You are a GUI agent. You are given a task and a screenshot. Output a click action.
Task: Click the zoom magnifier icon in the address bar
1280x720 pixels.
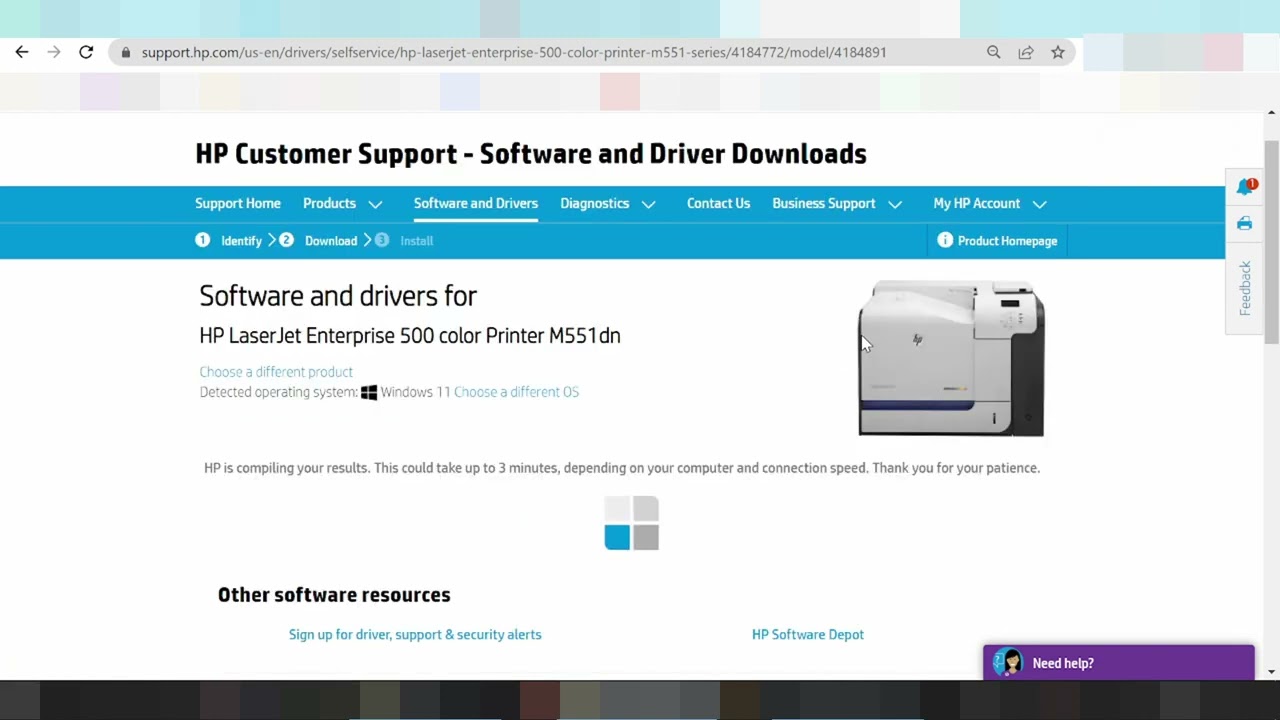993,52
